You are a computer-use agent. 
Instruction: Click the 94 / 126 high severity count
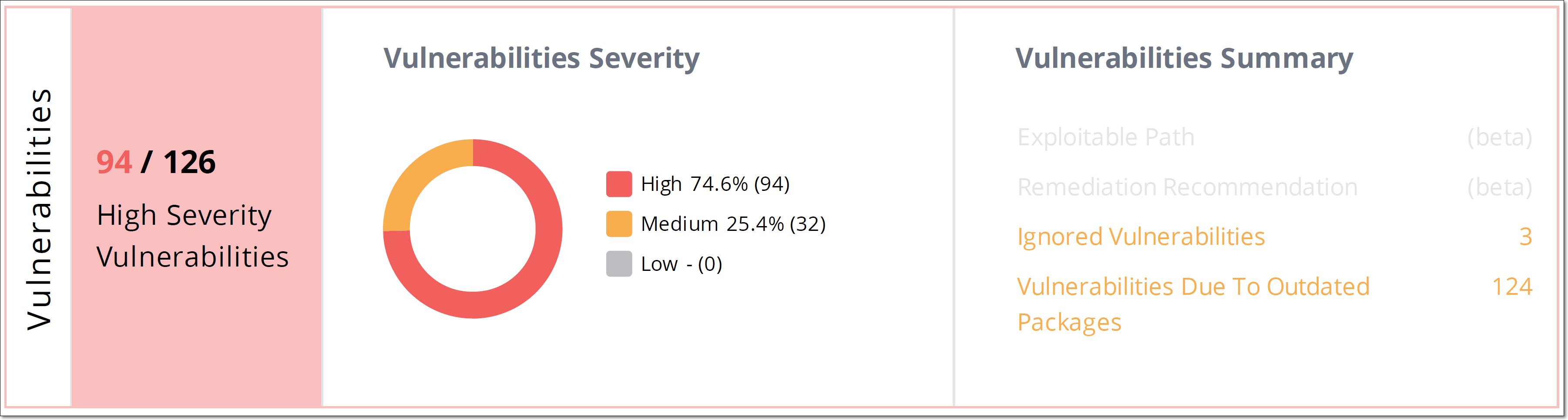point(156,162)
